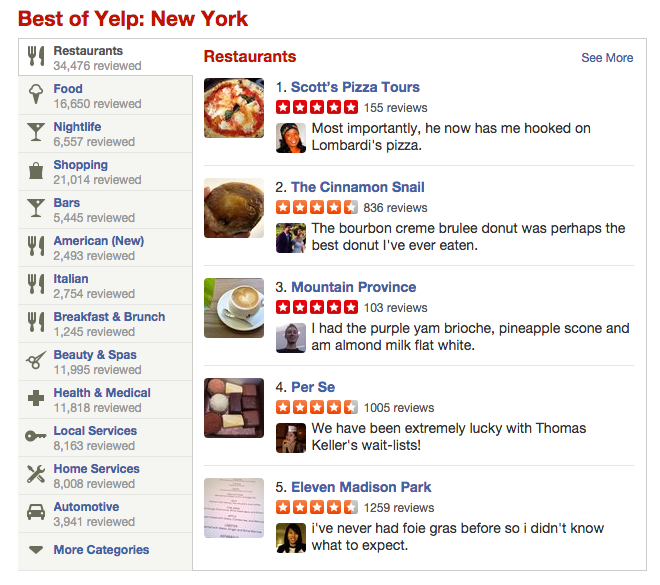Click the martini glass Nightlife icon
The image size is (660, 585).
coord(36,133)
